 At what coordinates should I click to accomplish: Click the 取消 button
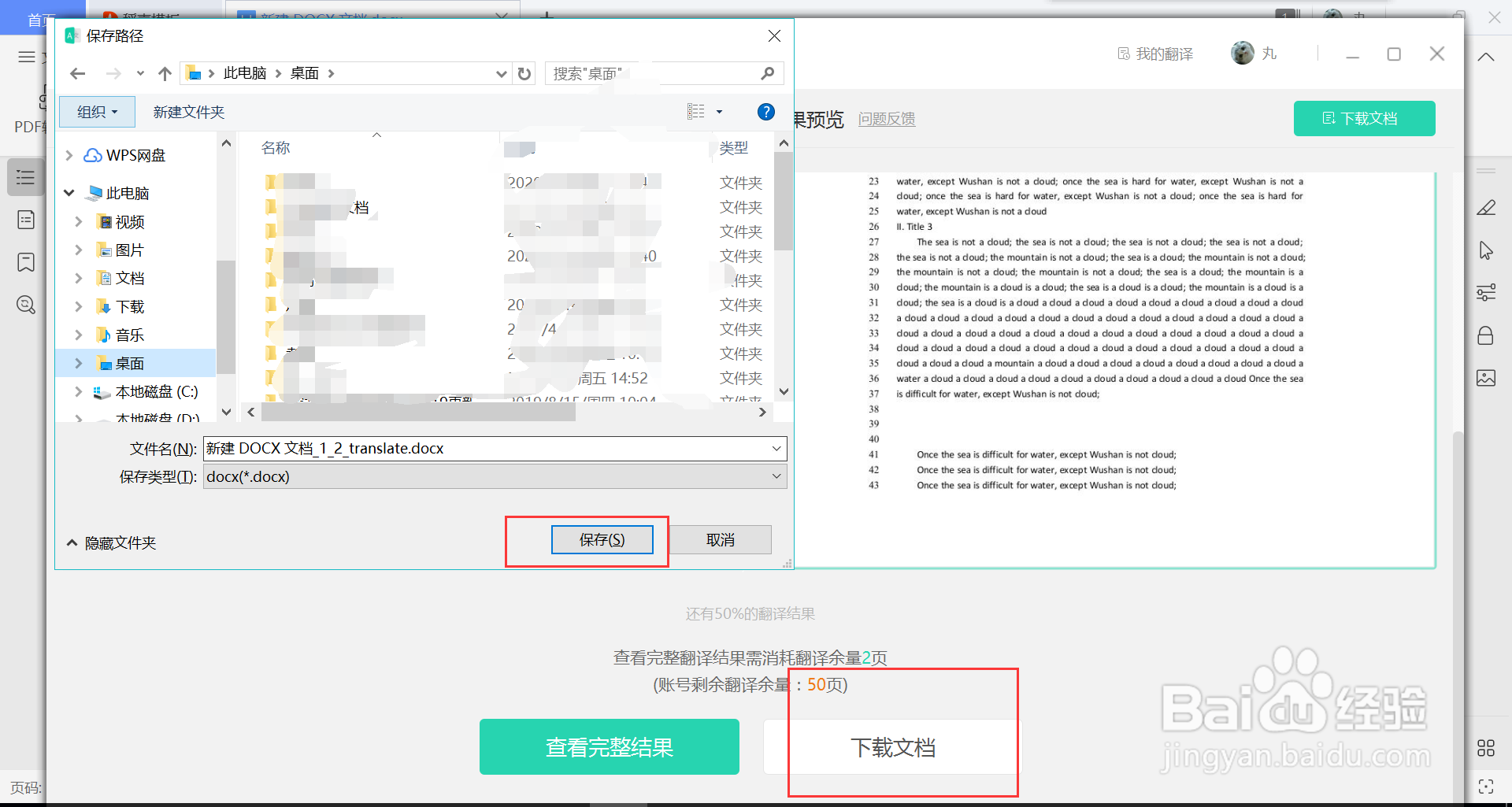(x=721, y=540)
